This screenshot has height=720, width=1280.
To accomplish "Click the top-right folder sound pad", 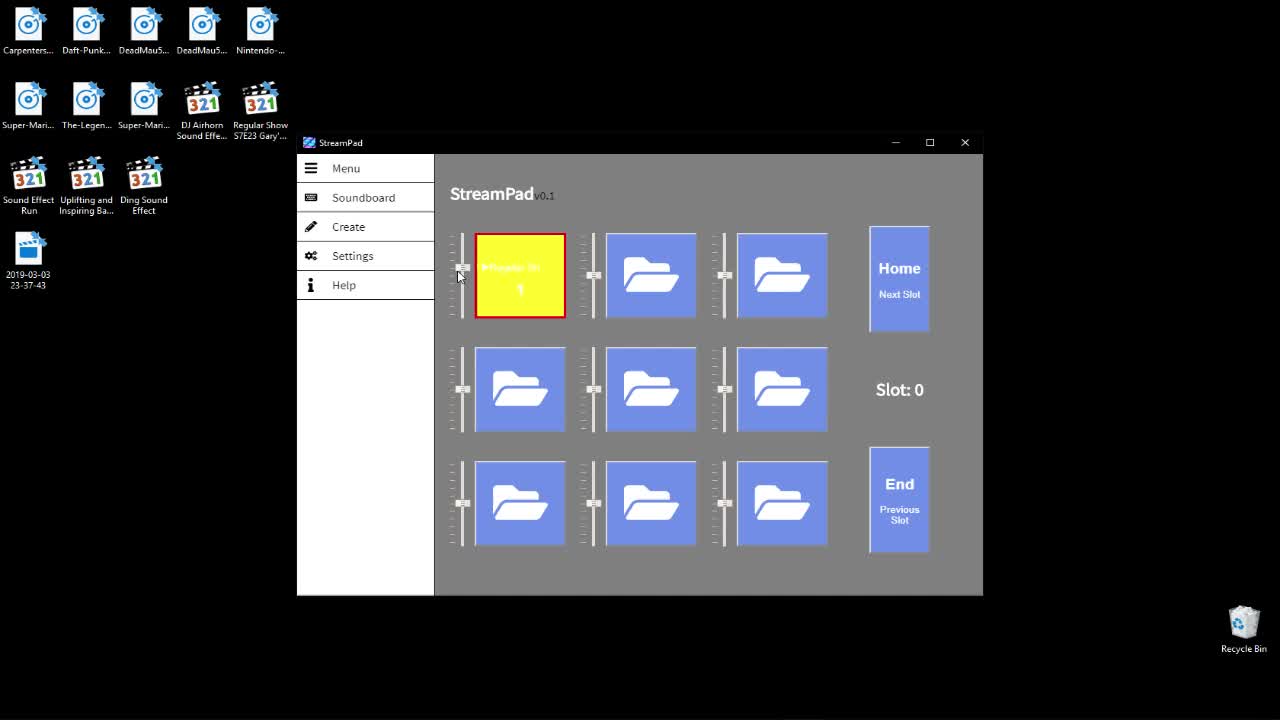I will click(782, 276).
